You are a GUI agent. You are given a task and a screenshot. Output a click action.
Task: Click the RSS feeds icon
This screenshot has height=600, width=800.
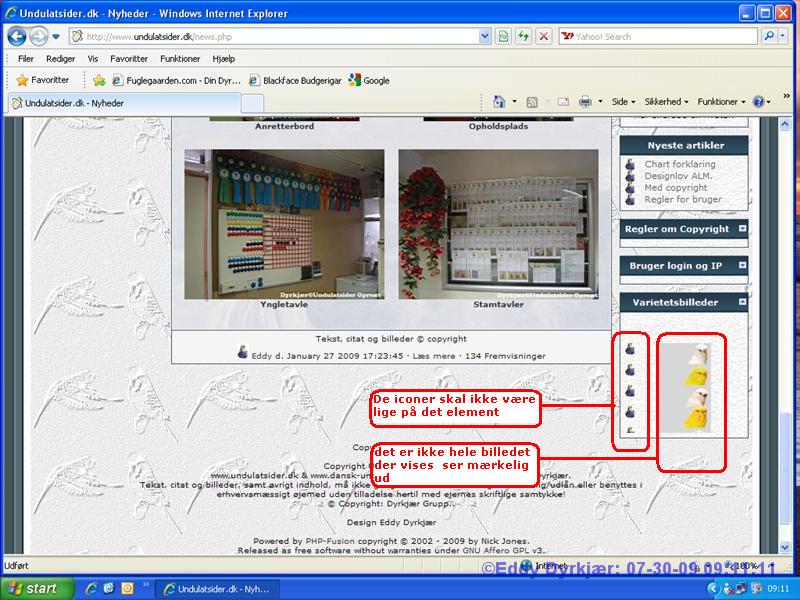[x=532, y=103]
